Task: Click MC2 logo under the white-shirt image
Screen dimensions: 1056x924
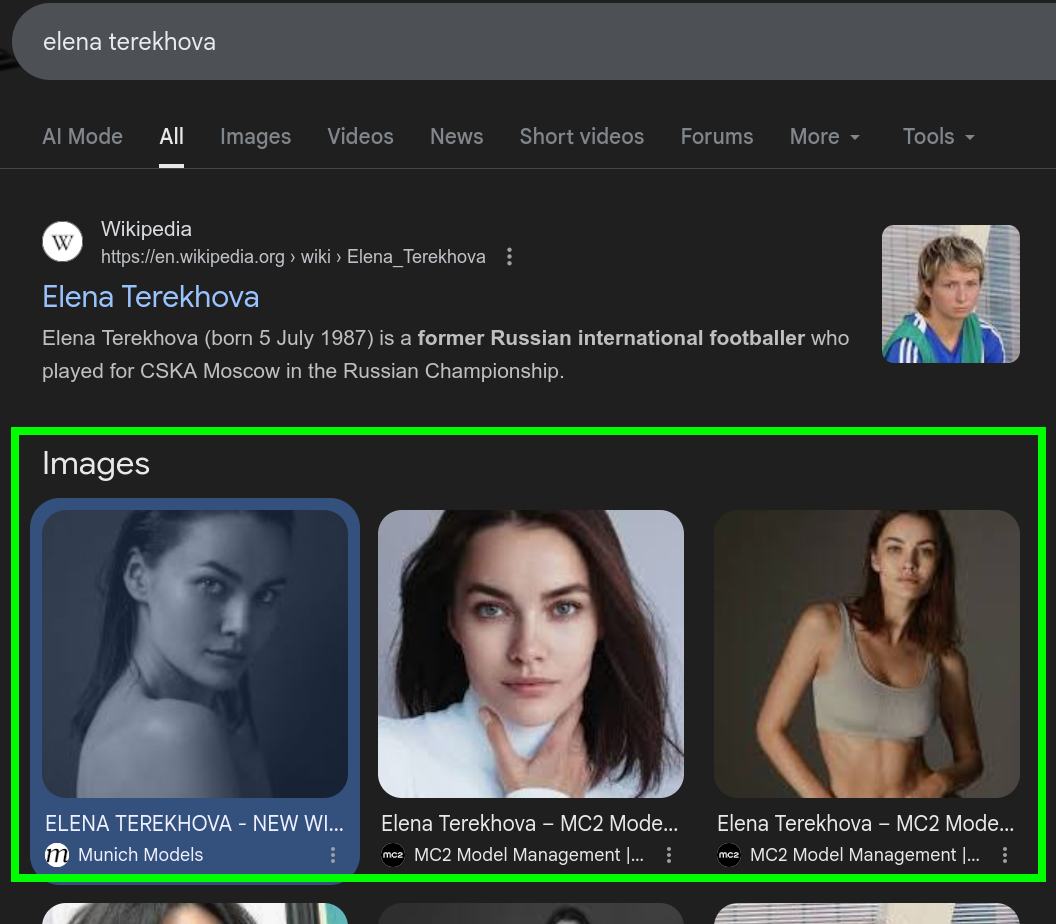Action: (393, 855)
